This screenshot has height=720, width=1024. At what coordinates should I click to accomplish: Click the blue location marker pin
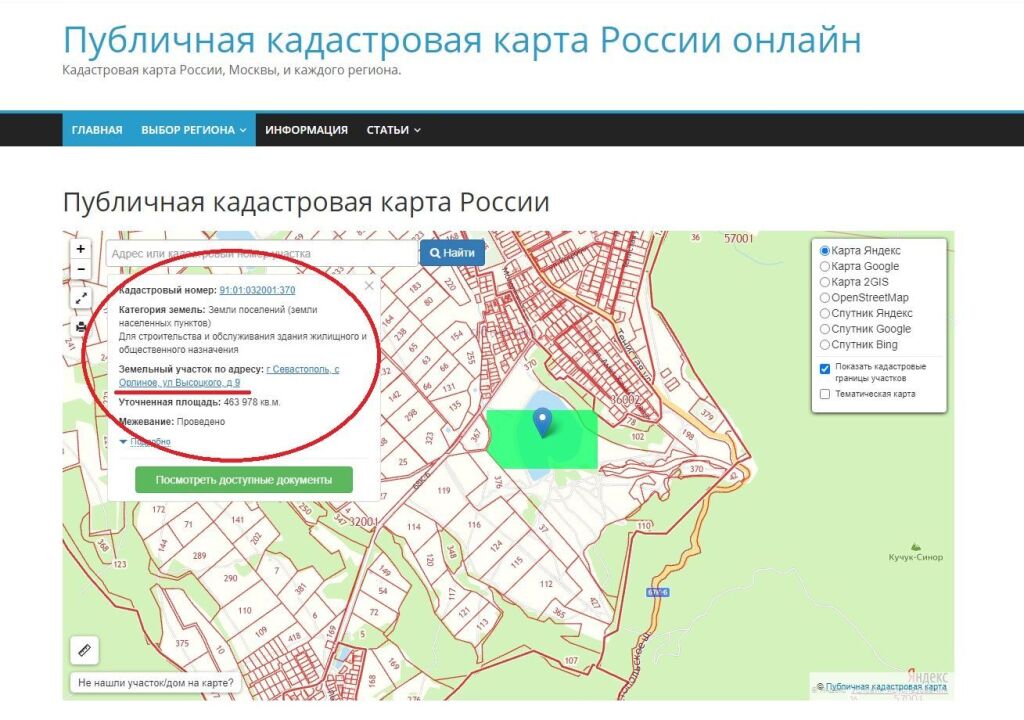coord(542,421)
